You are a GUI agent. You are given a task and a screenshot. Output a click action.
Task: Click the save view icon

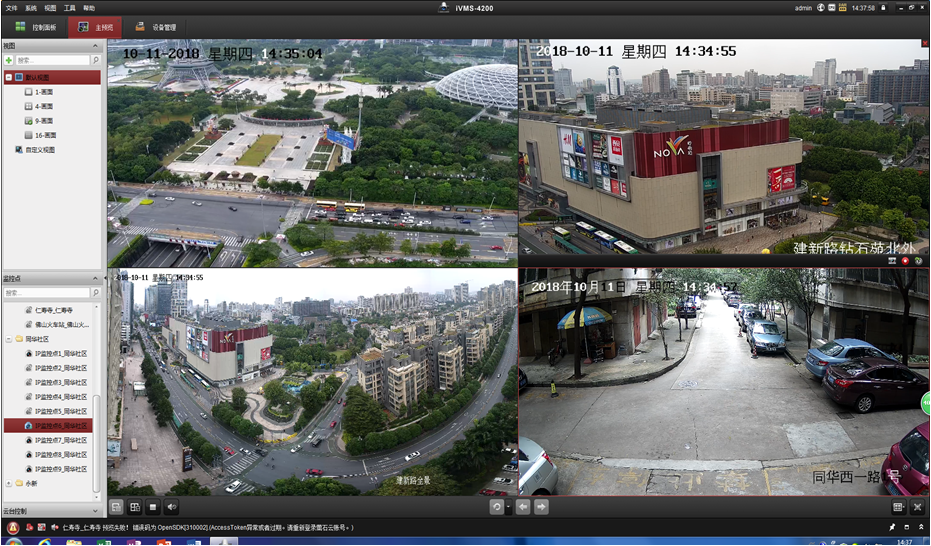point(116,507)
